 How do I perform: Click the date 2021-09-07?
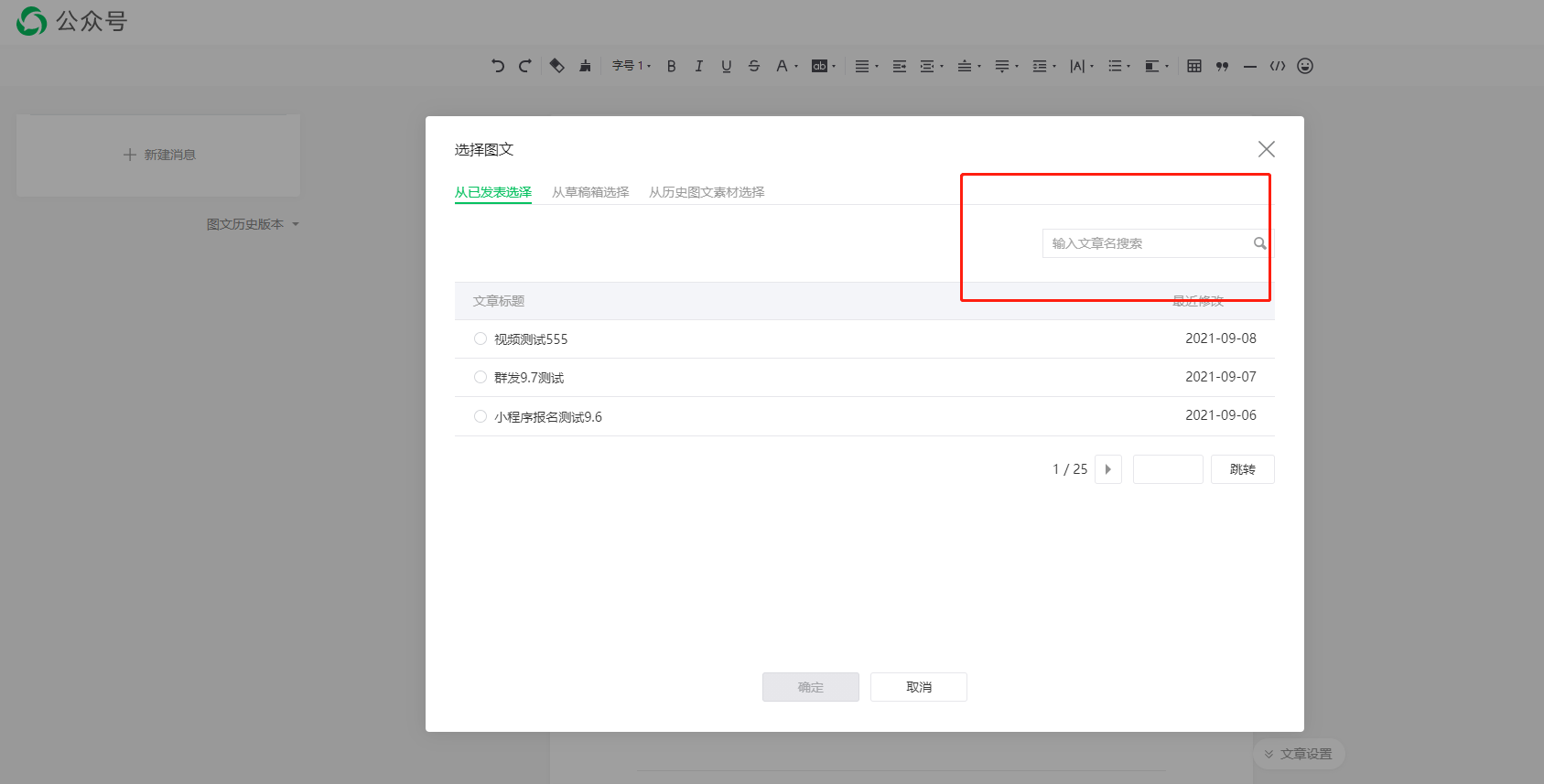pyautogui.click(x=1221, y=377)
